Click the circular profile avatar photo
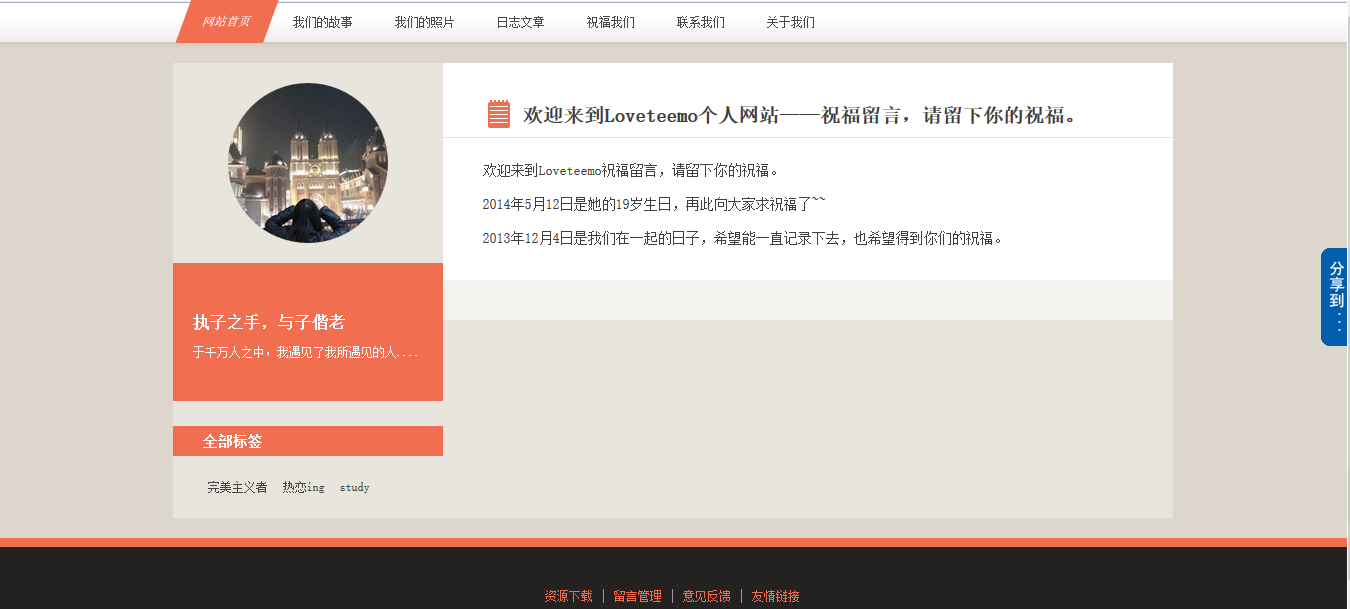 [308, 163]
